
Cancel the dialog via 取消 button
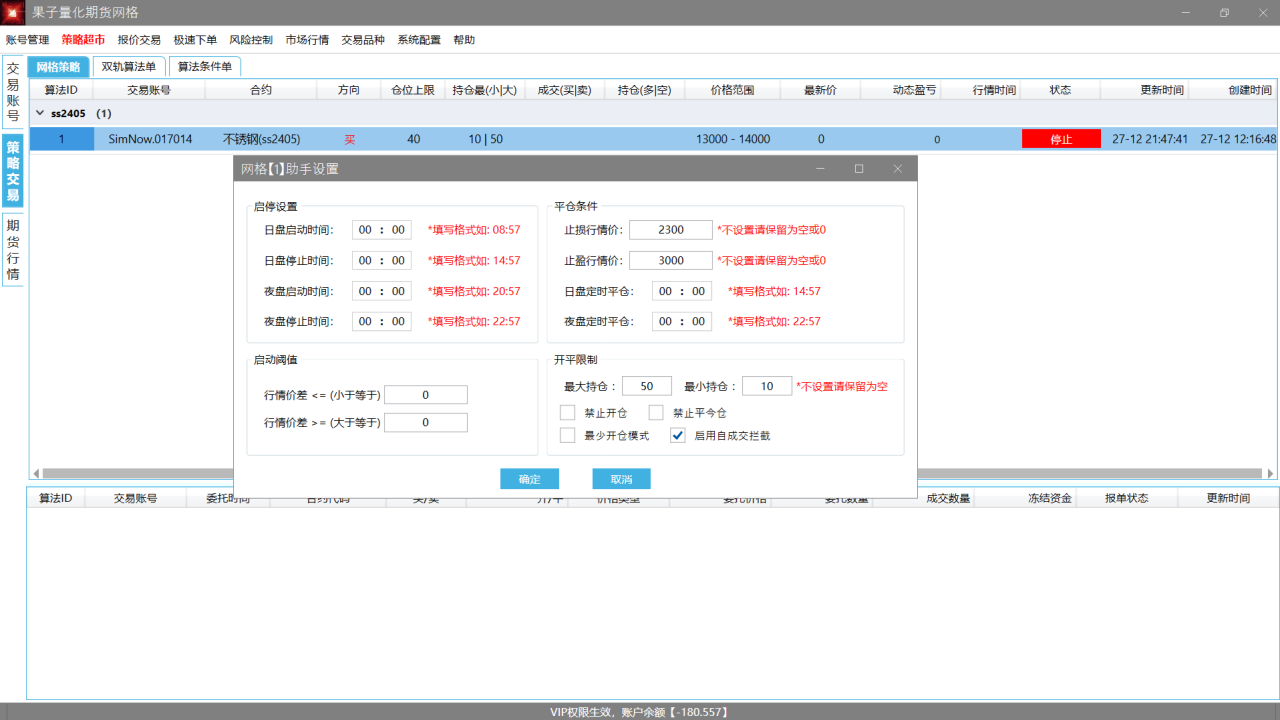(621, 478)
